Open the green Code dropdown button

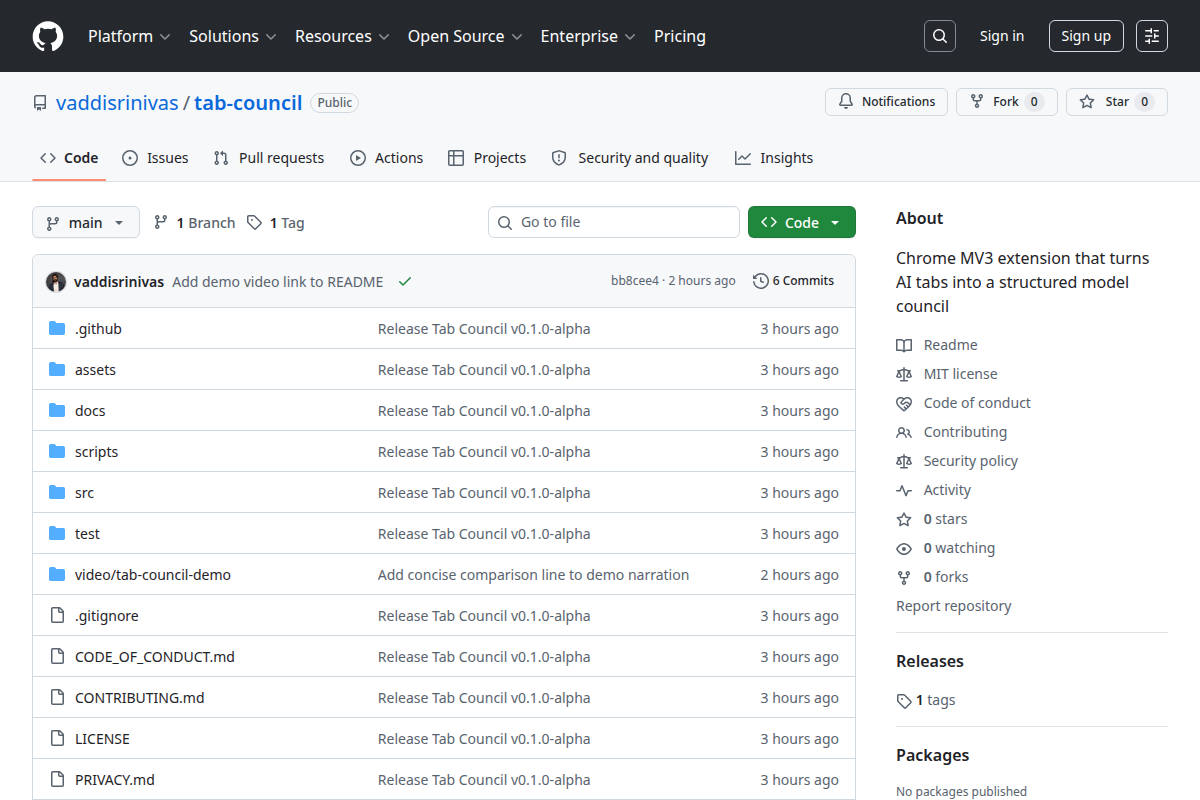click(x=802, y=223)
